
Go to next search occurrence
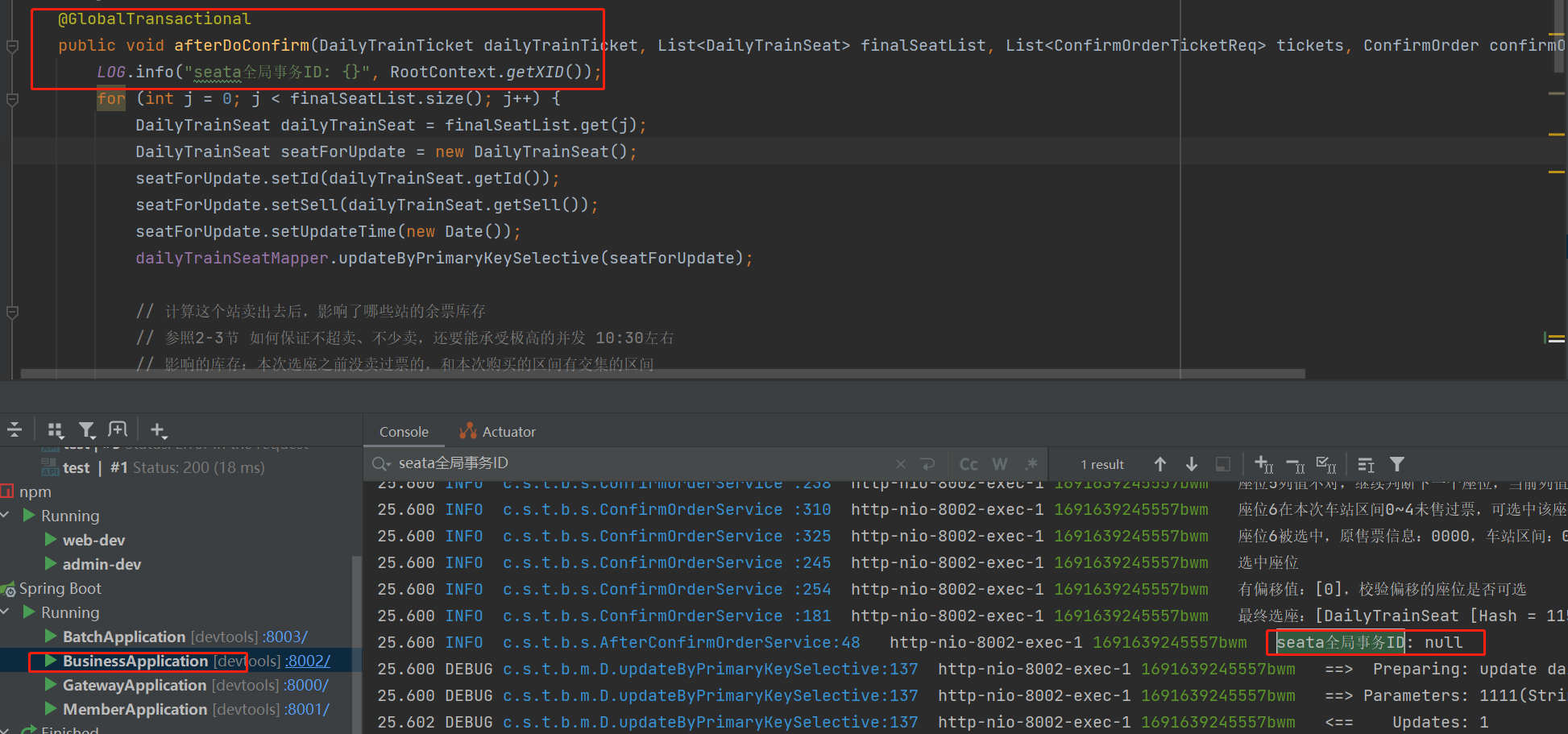[1192, 464]
